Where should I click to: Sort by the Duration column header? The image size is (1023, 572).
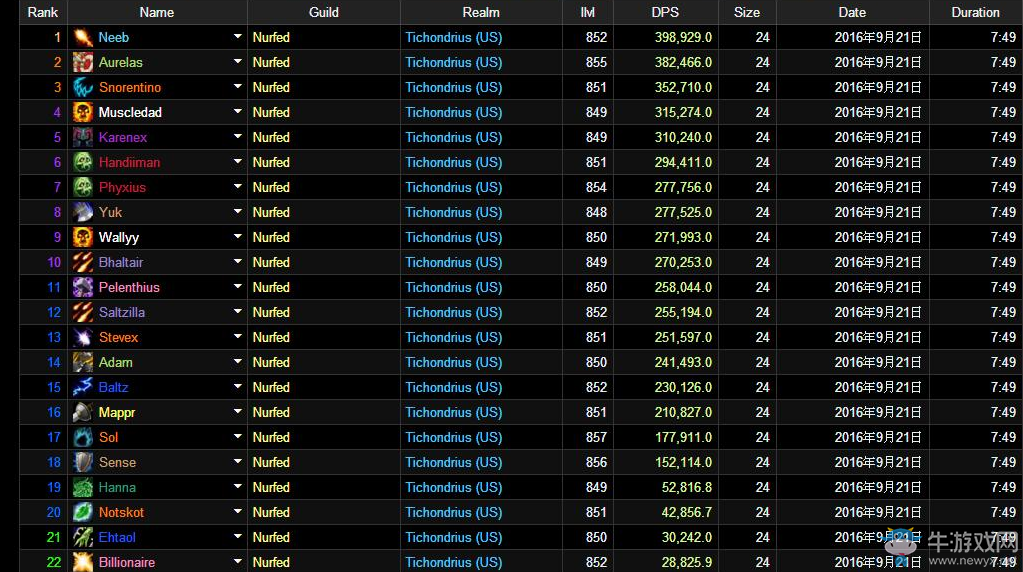[x=975, y=12]
